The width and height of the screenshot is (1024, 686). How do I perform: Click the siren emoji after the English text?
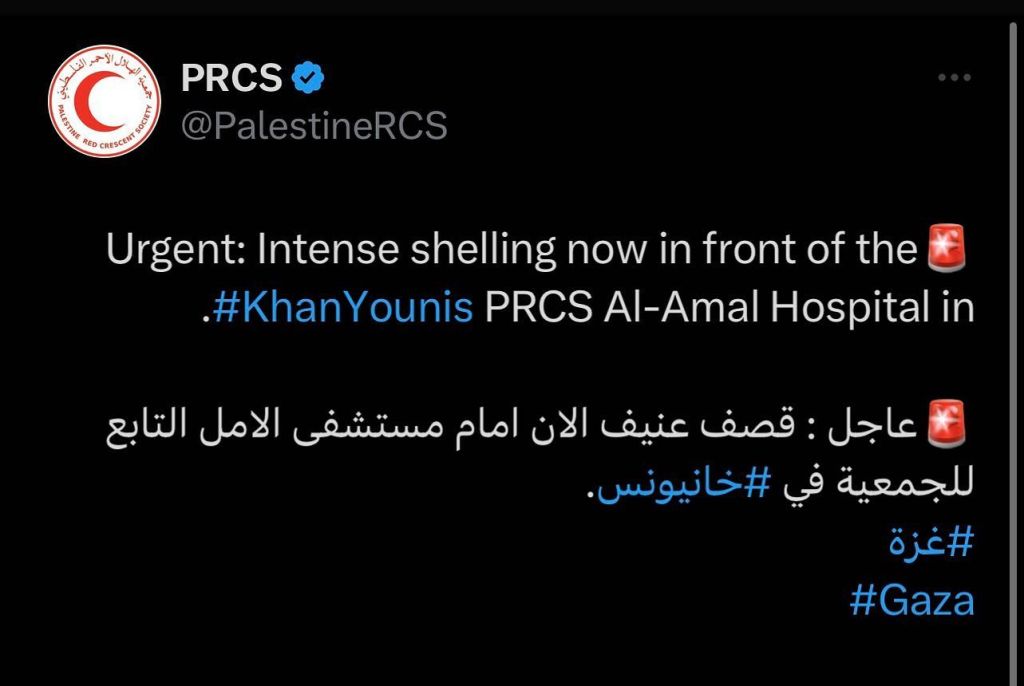[x=948, y=248]
